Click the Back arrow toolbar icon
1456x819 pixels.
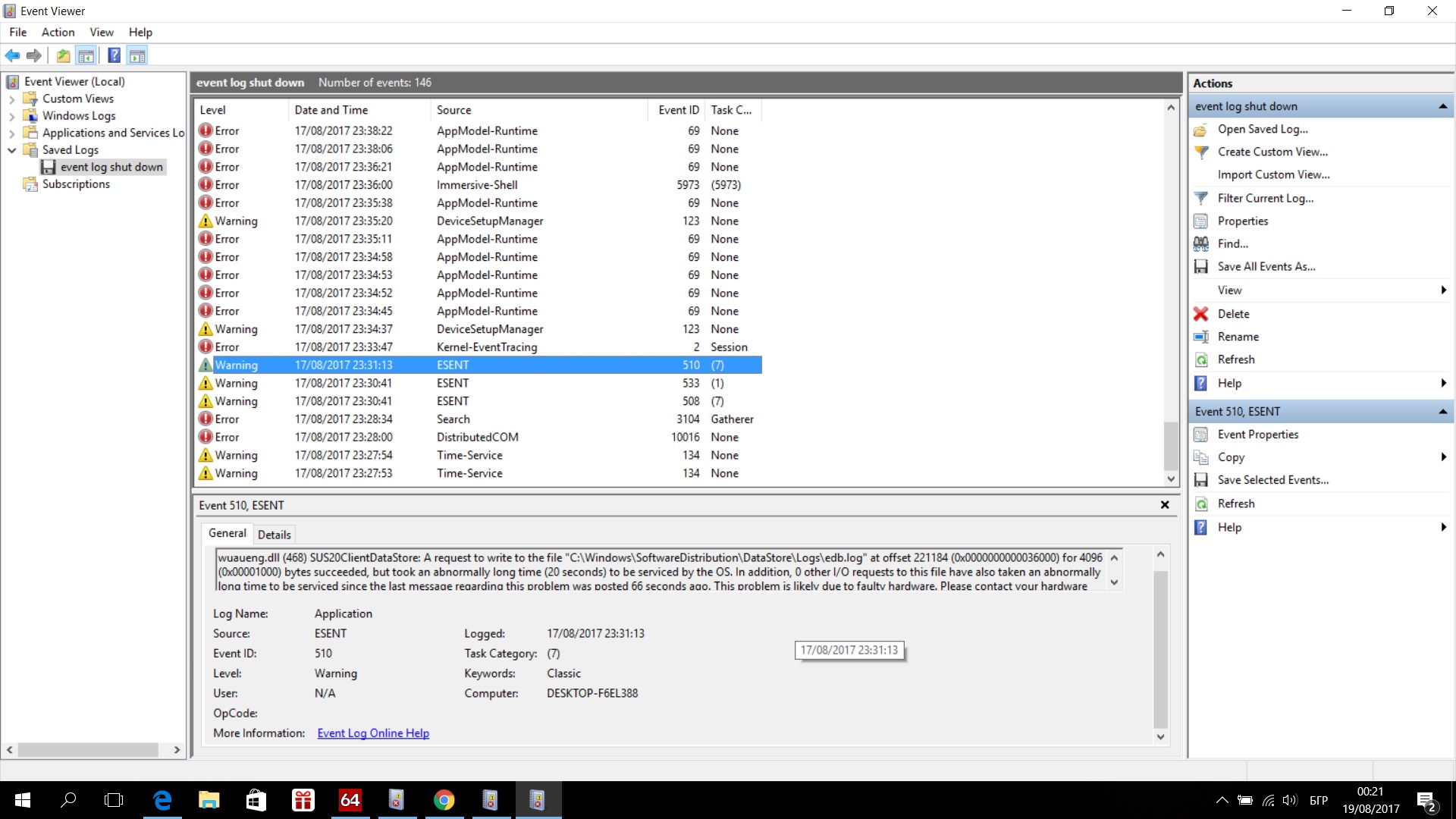(12, 55)
